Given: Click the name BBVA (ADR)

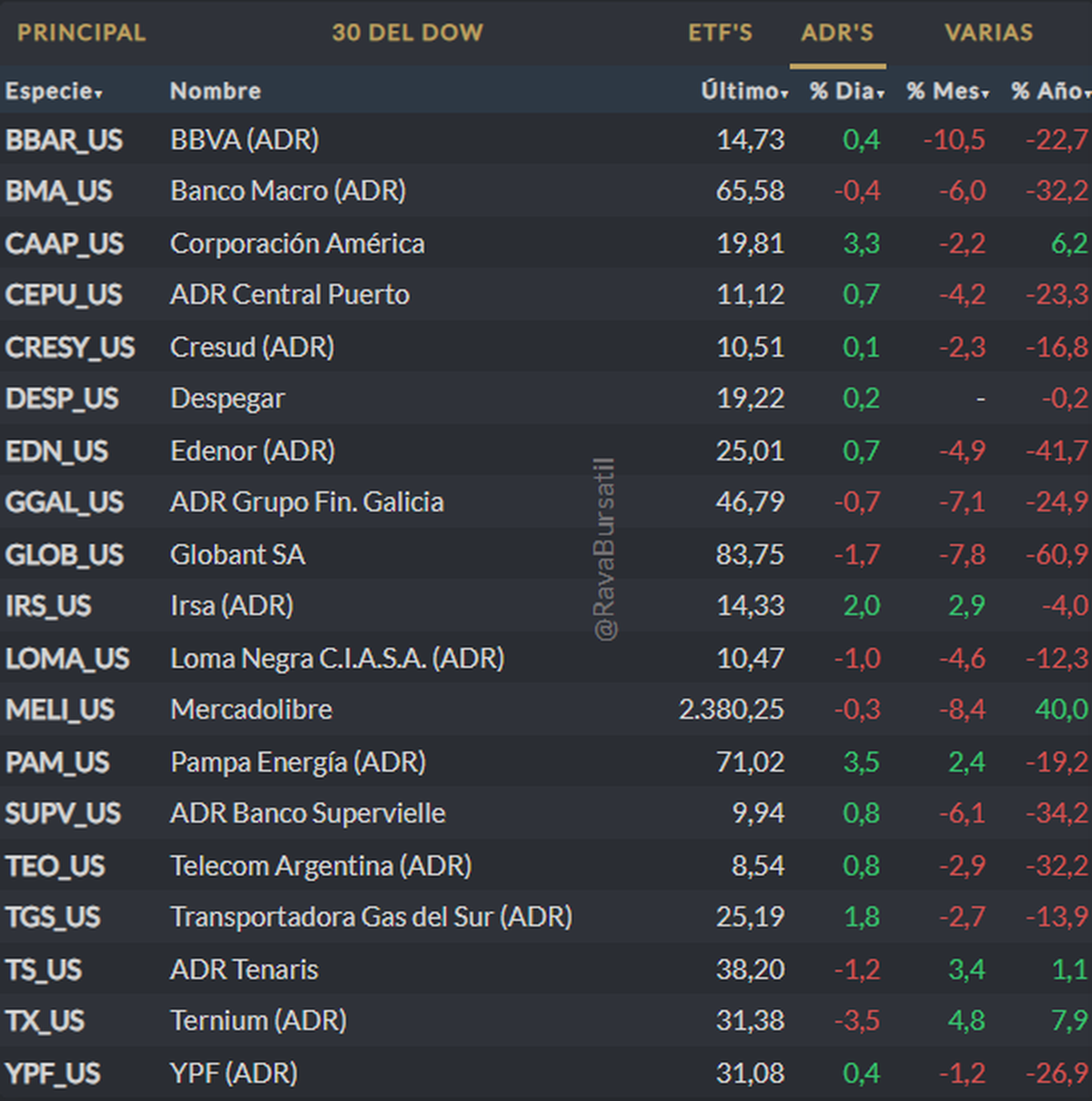Looking at the screenshot, I should 245,140.
